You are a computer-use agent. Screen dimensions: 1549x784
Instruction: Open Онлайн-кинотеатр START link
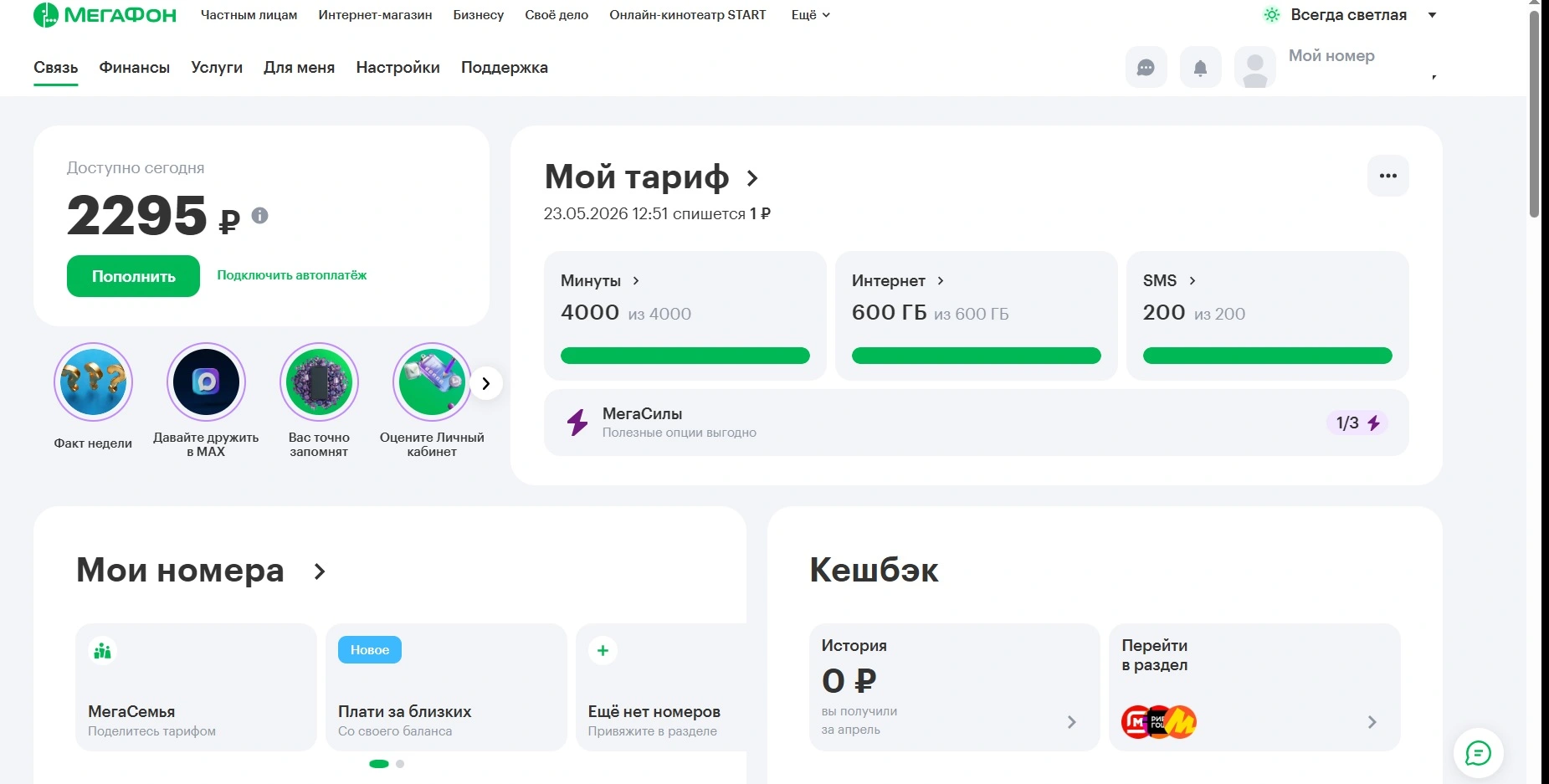click(x=688, y=15)
